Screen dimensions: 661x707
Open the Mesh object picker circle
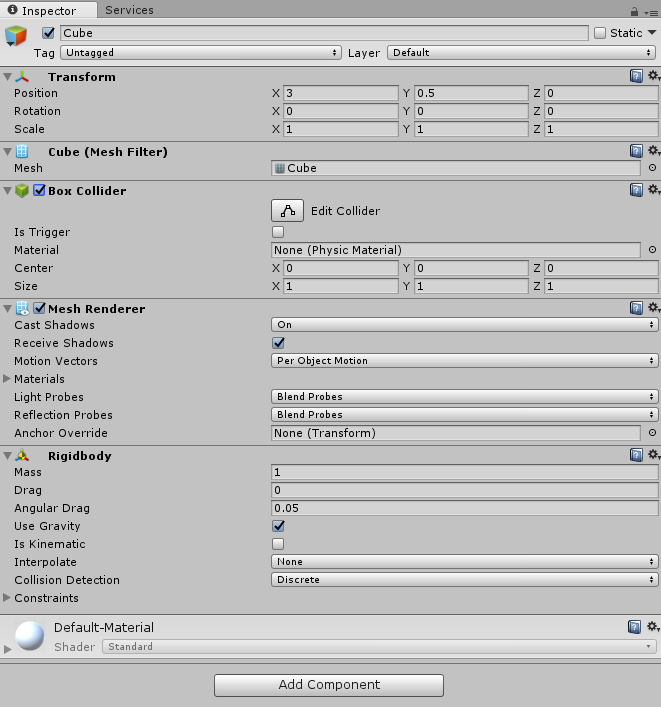coord(652,168)
